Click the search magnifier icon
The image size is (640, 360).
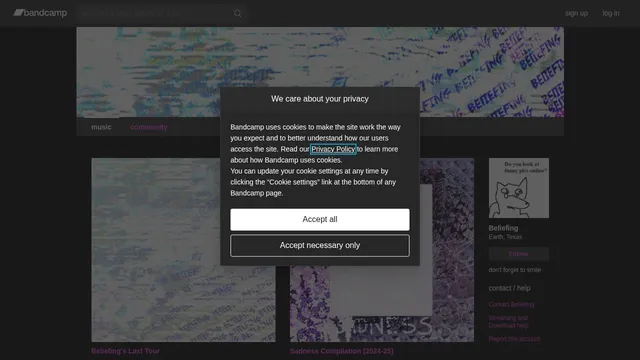pyautogui.click(x=238, y=13)
